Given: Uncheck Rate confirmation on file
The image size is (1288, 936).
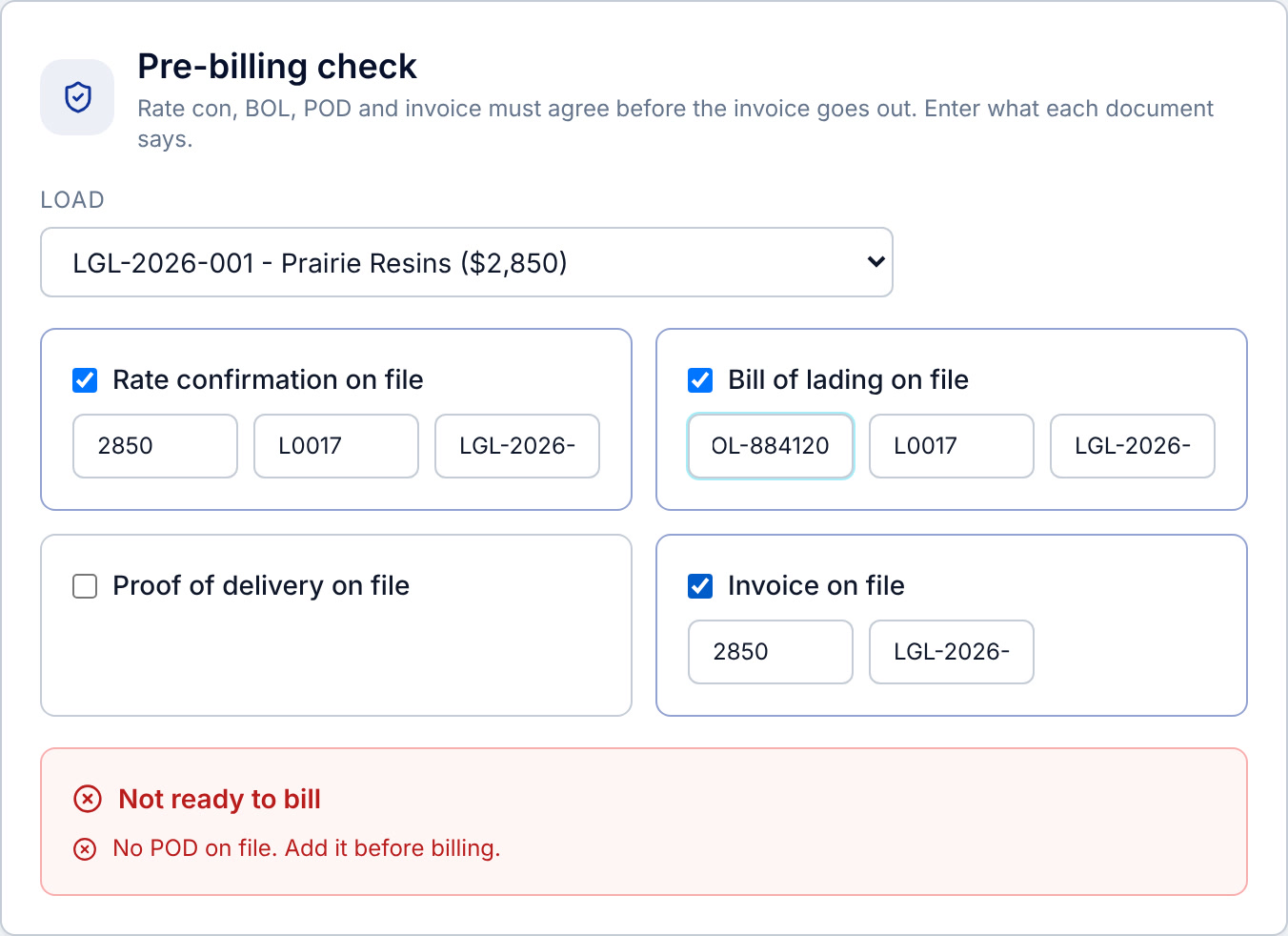Looking at the screenshot, I should [85, 380].
